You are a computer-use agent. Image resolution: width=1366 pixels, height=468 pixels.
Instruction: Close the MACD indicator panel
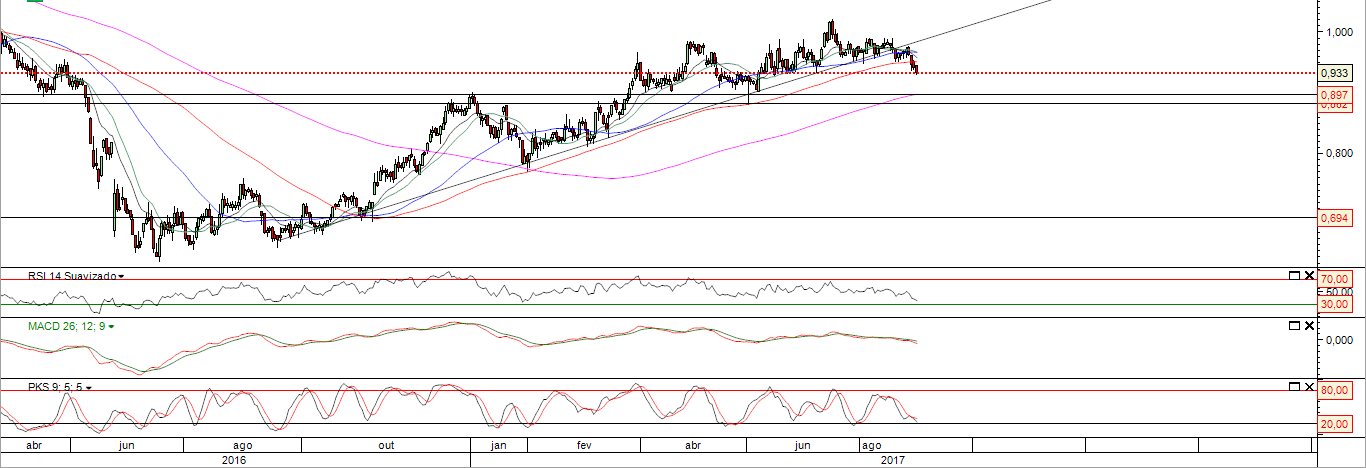1307,326
